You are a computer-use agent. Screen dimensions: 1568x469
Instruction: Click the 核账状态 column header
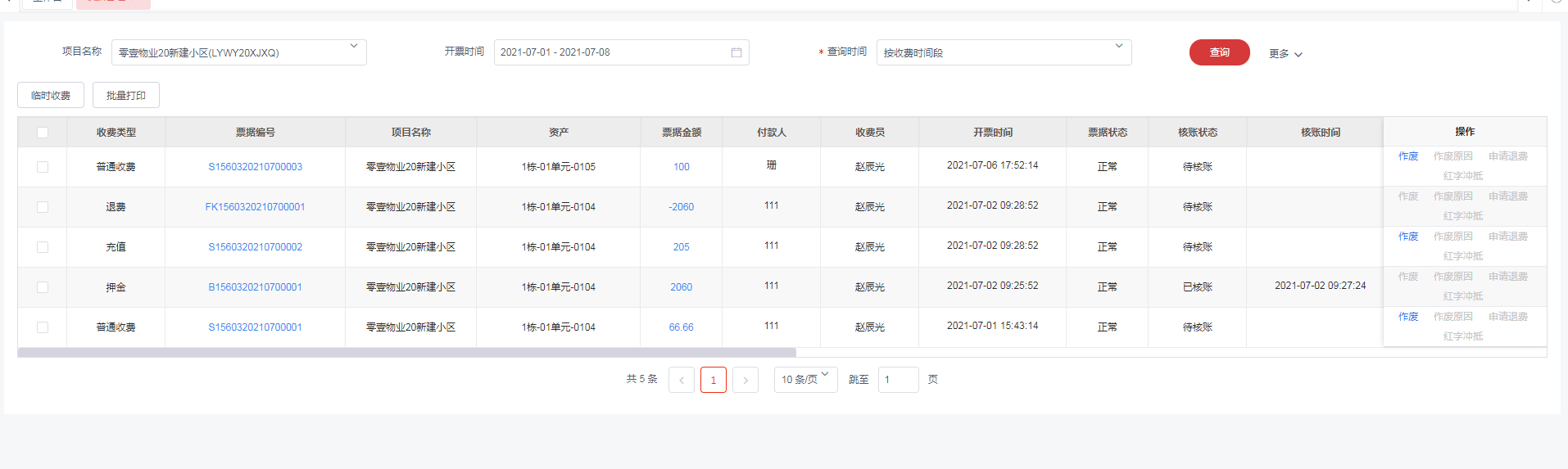pyautogui.click(x=1198, y=133)
